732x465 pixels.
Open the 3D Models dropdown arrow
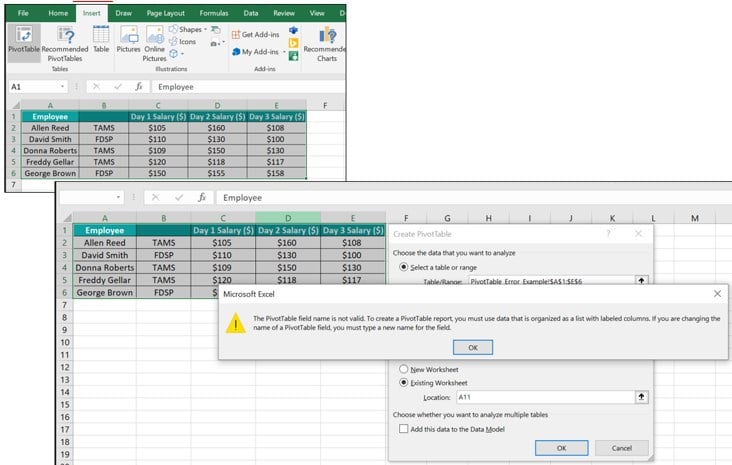(182, 54)
